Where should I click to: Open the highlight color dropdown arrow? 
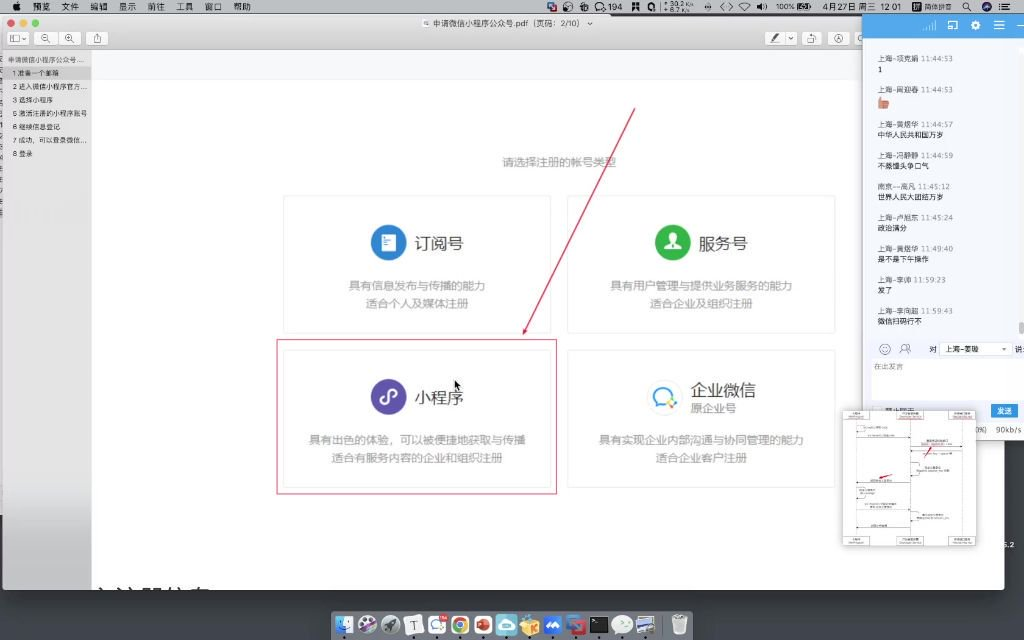coord(791,39)
